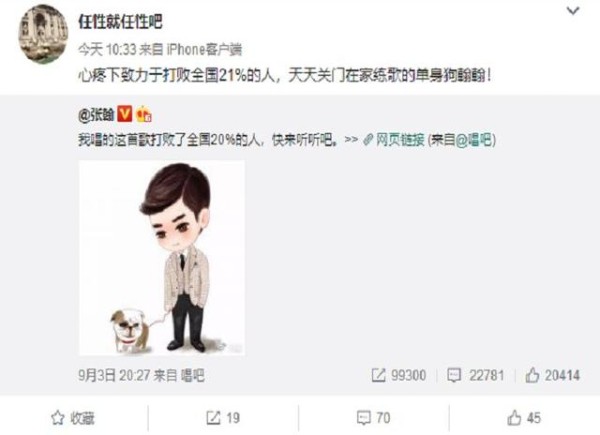Click the comment icon beside 22781

(x=454, y=375)
